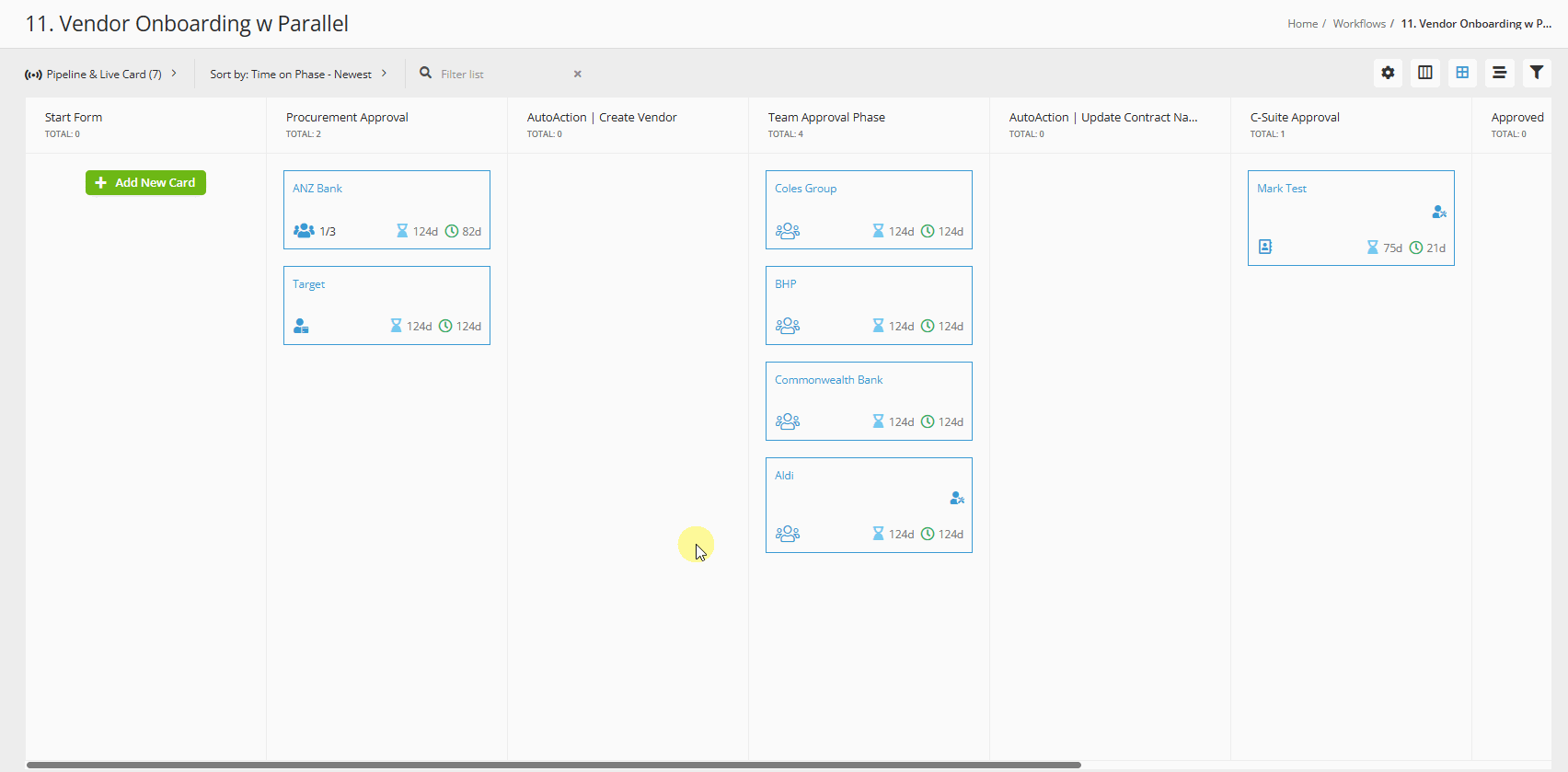Click the unassign user icon on Aldi card
Viewport: 1568px width, 772px height.
point(957,498)
